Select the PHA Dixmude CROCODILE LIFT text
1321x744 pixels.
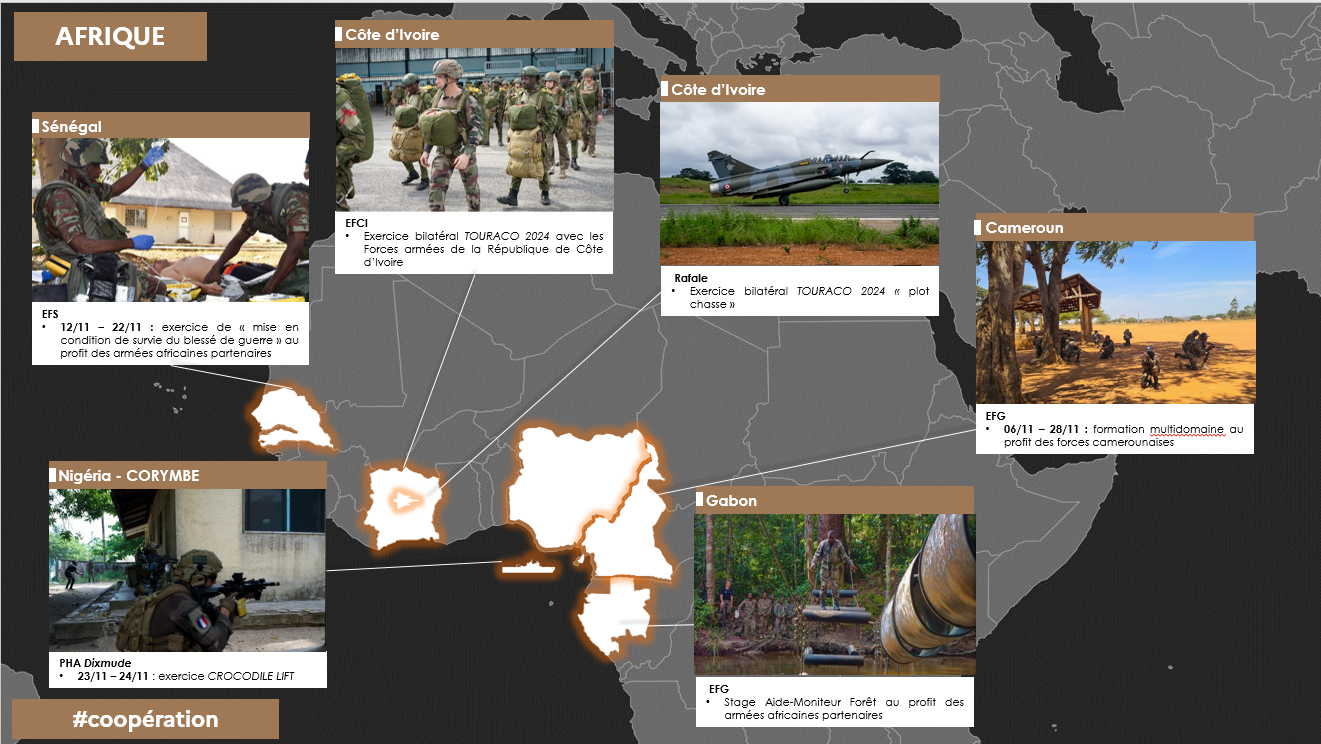188,670
